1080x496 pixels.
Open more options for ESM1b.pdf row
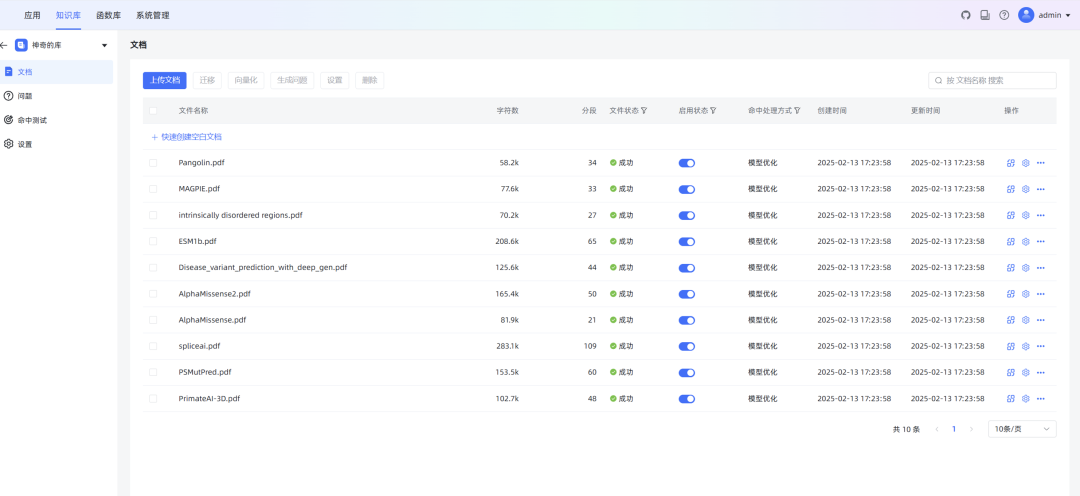pyautogui.click(x=1040, y=241)
